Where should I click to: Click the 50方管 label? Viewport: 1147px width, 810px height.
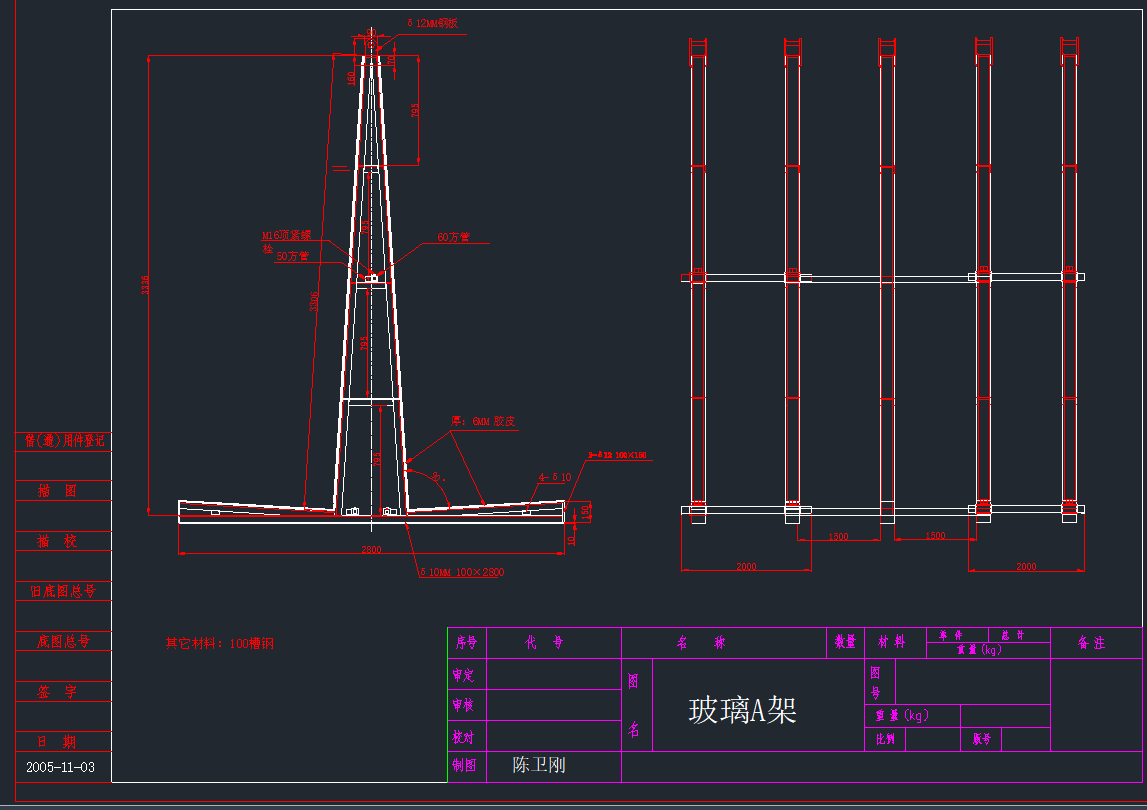coord(292,257)
